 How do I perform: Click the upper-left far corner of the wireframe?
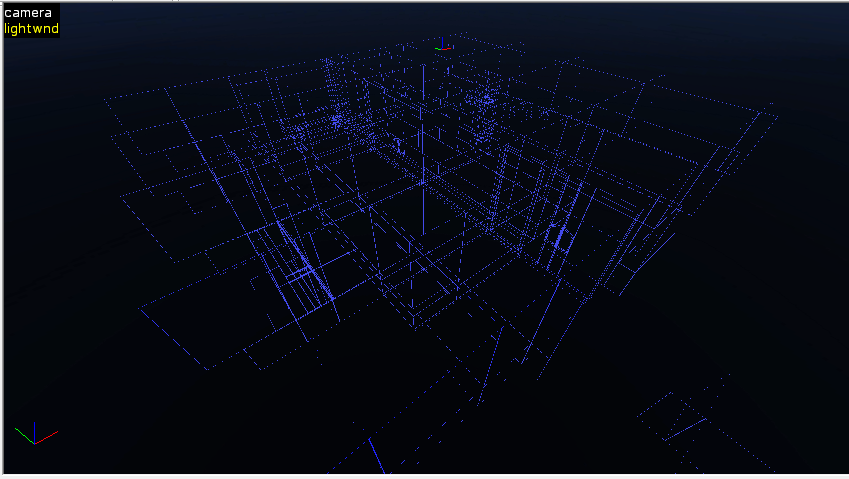(x=105, y=97)
